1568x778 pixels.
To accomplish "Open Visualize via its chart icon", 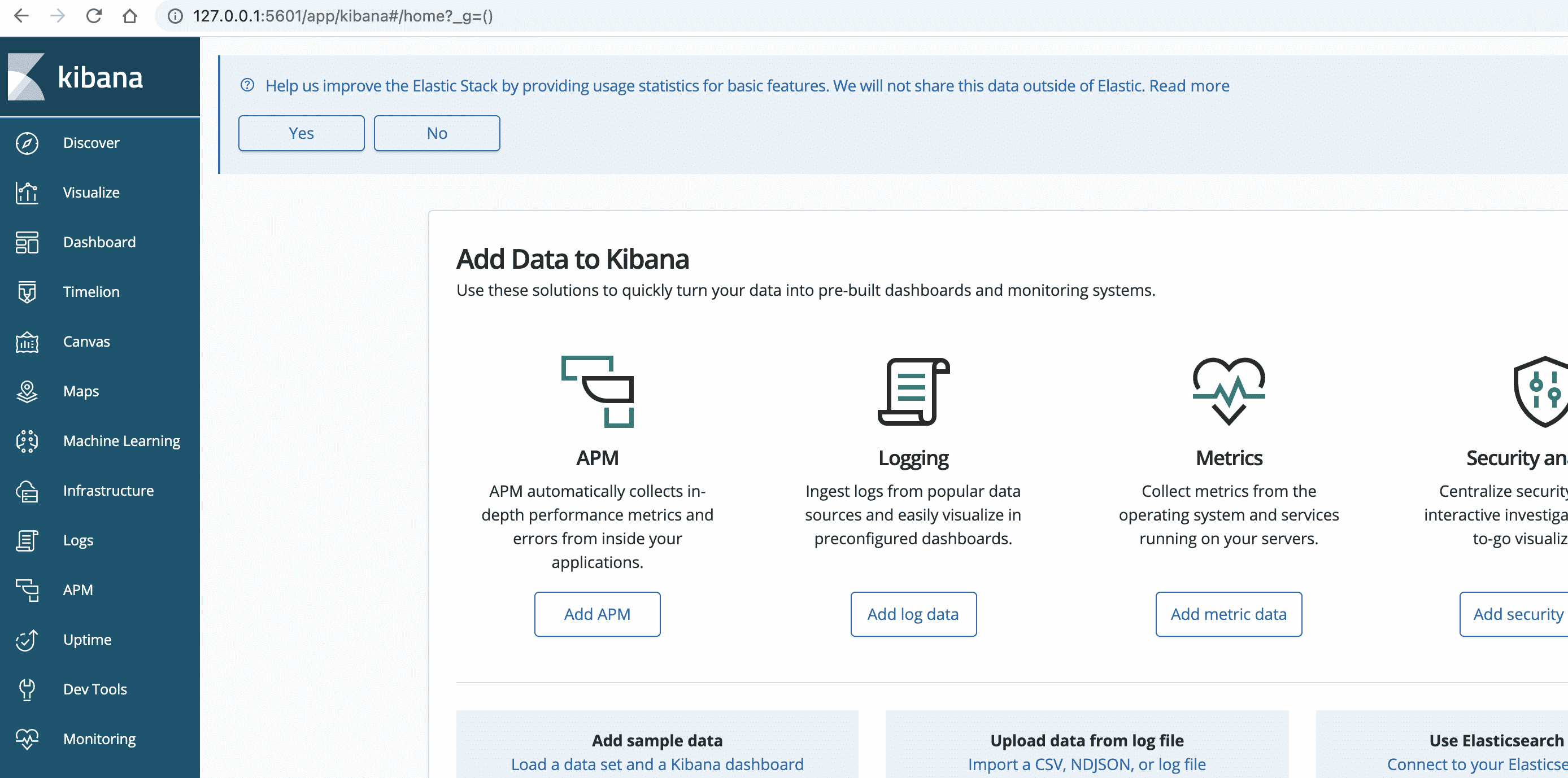I will coord(27,193).
